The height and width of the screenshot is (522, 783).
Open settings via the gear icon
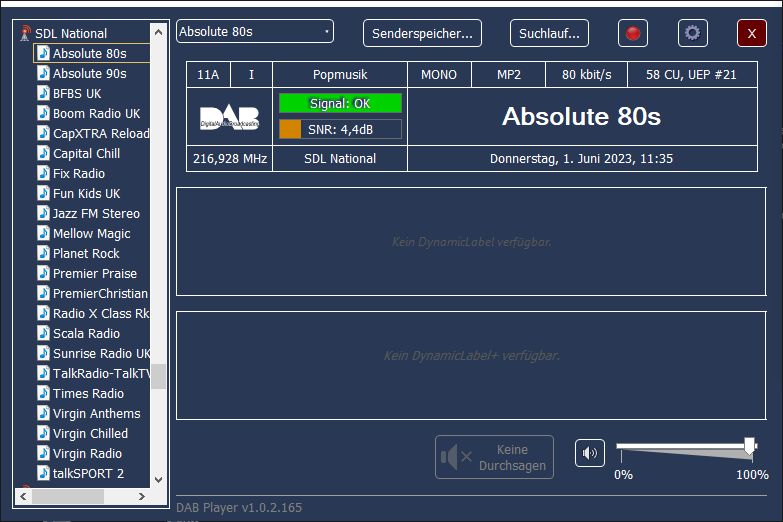tap(692, 33)
